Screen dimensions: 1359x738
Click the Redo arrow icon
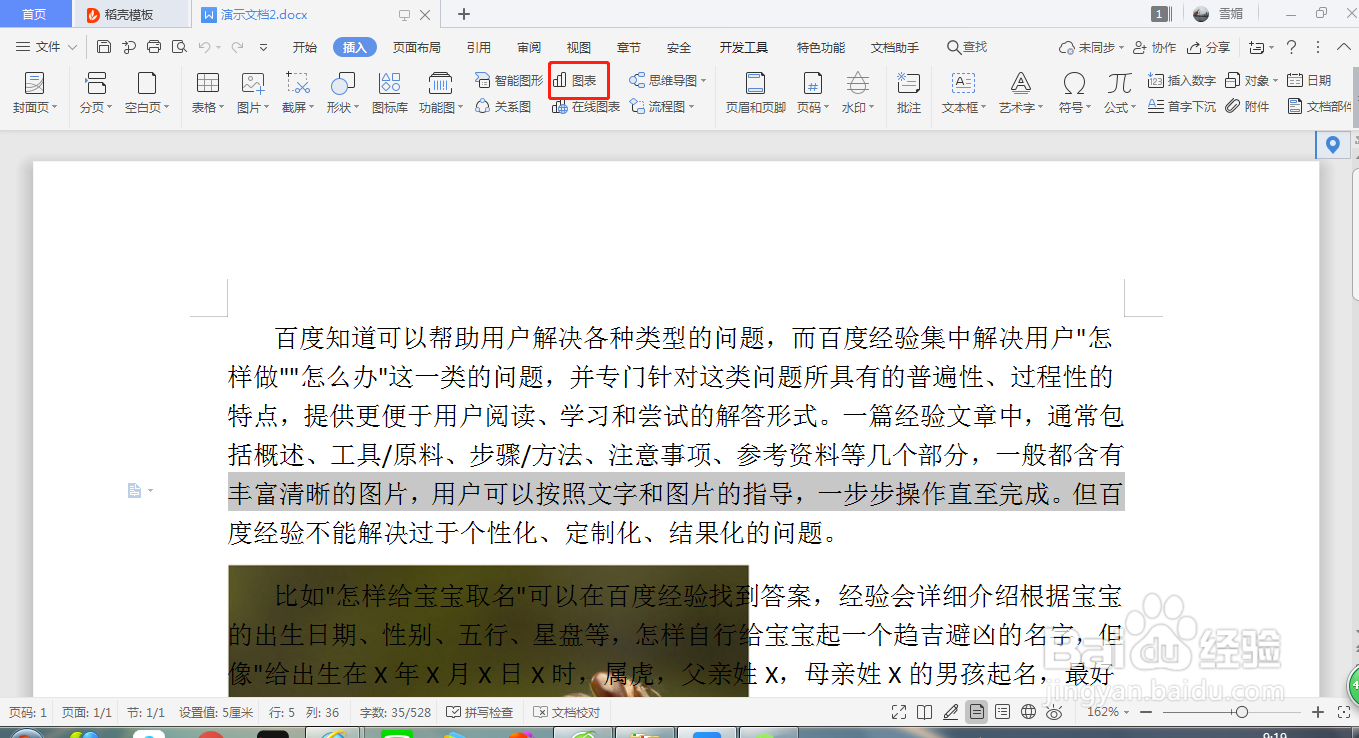[237, 47]
